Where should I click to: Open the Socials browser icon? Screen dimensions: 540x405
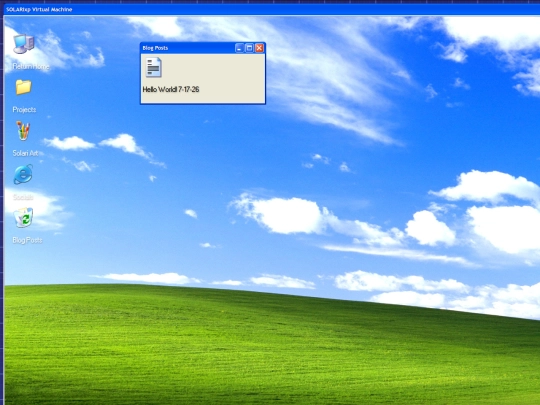[23, 174]
